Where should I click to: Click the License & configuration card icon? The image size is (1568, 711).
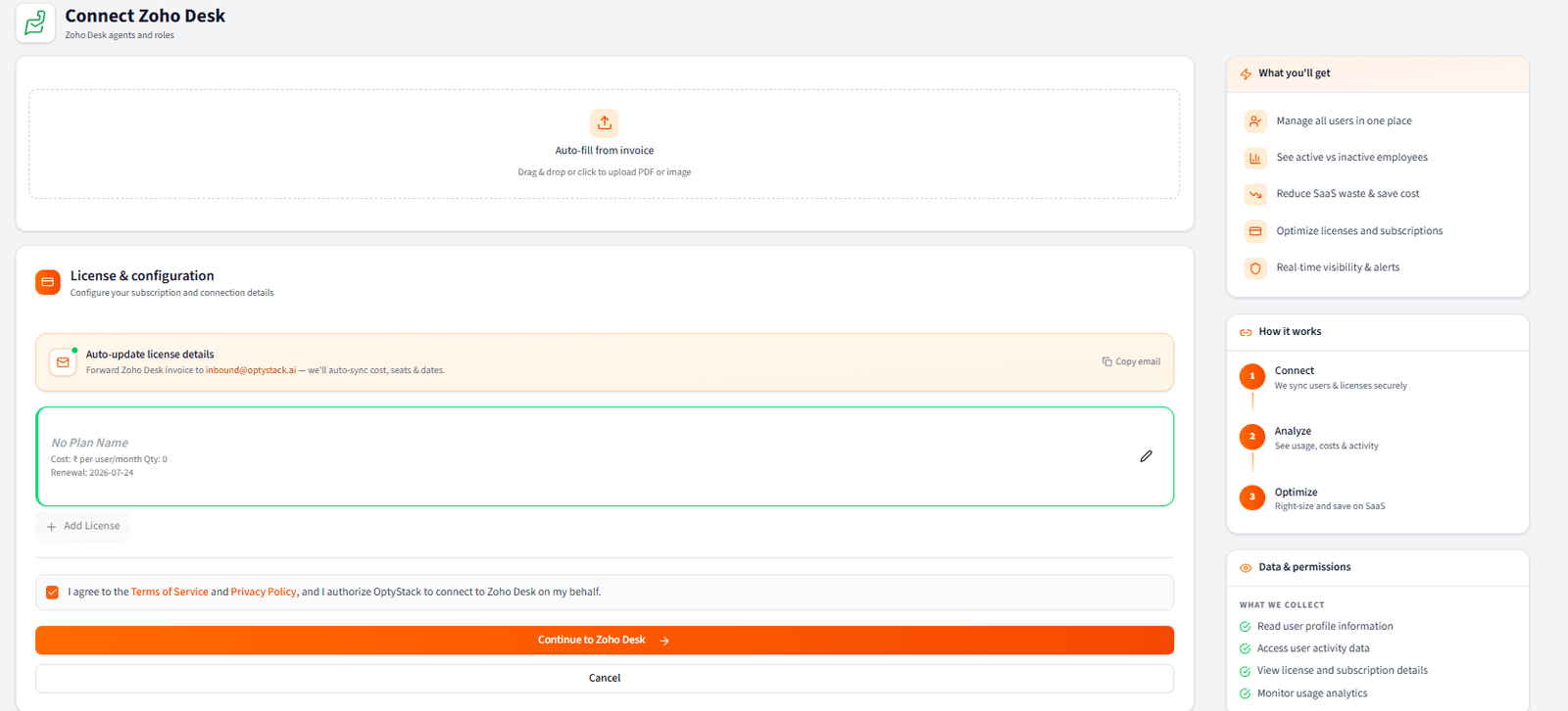point(48,282)
